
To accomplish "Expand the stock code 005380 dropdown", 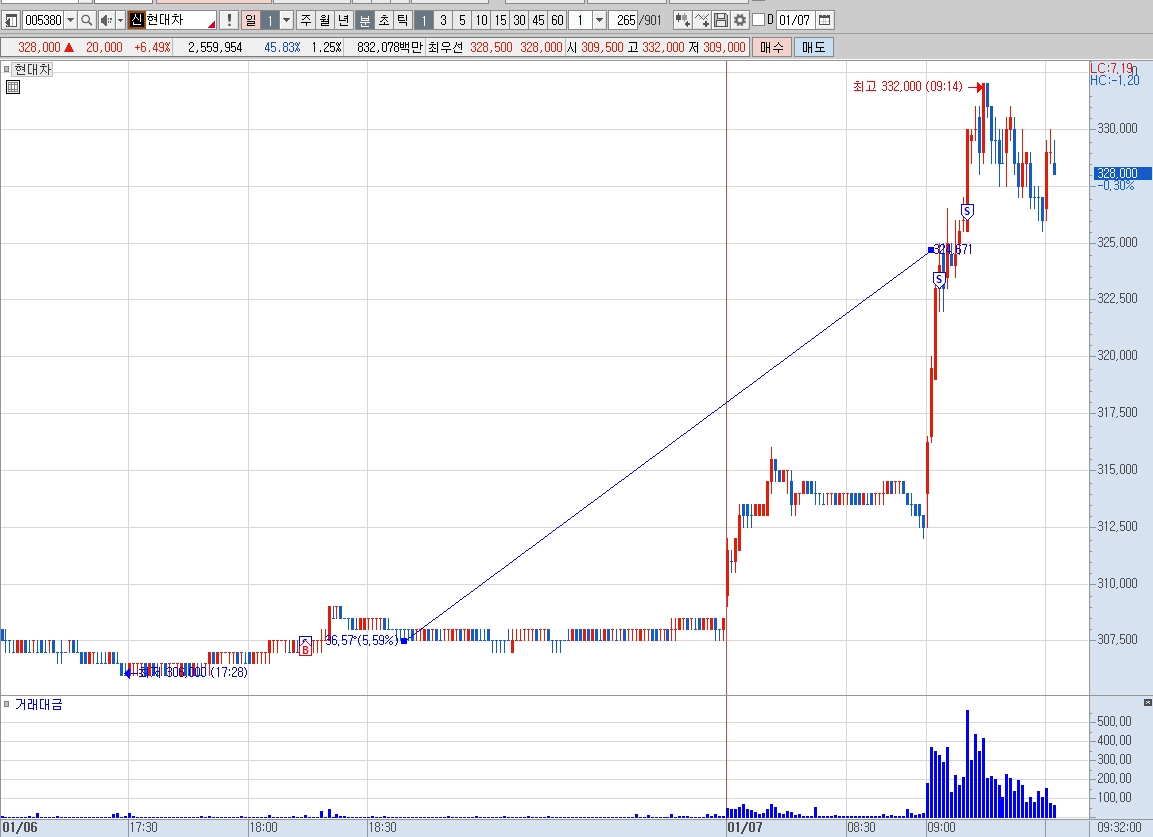I will (71, 20).
